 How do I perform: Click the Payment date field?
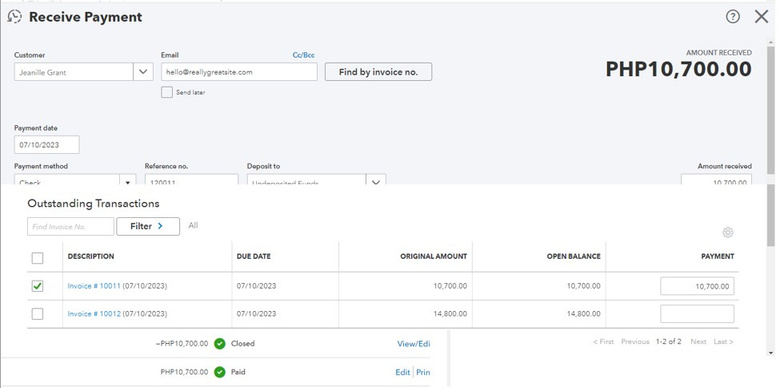coord(46,145)
